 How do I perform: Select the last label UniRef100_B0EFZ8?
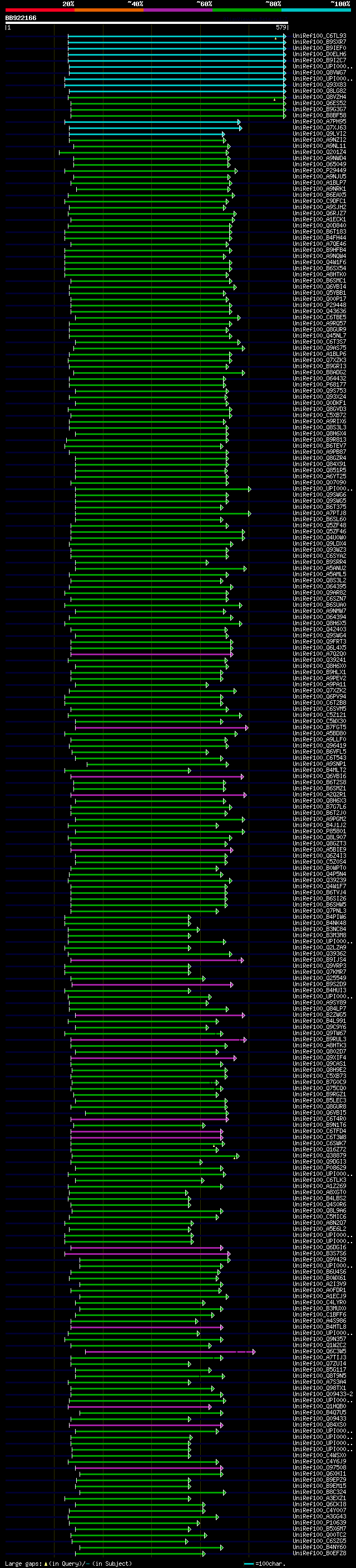tap(319, 1554)
